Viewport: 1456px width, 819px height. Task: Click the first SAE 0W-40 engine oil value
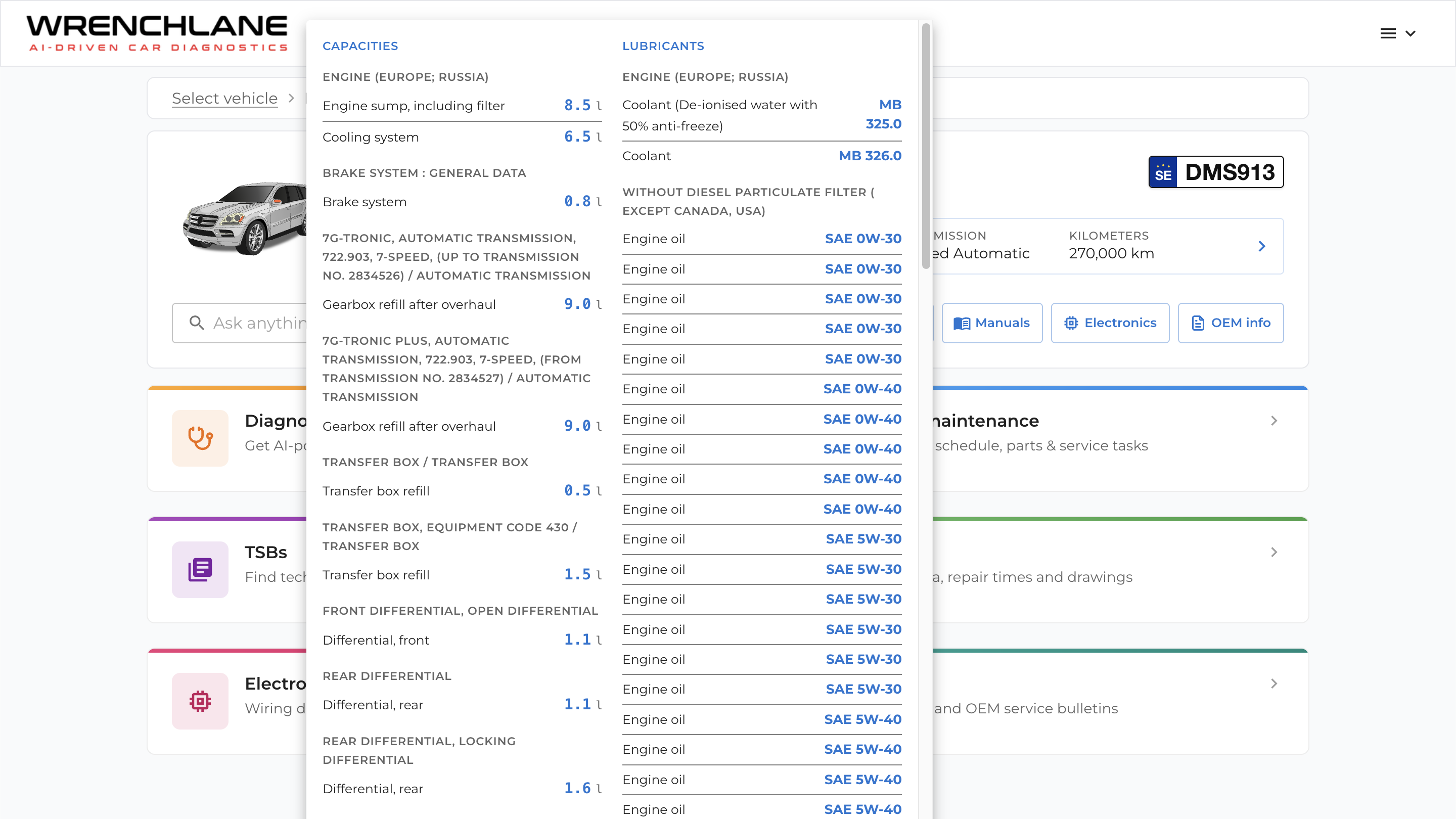862,389
